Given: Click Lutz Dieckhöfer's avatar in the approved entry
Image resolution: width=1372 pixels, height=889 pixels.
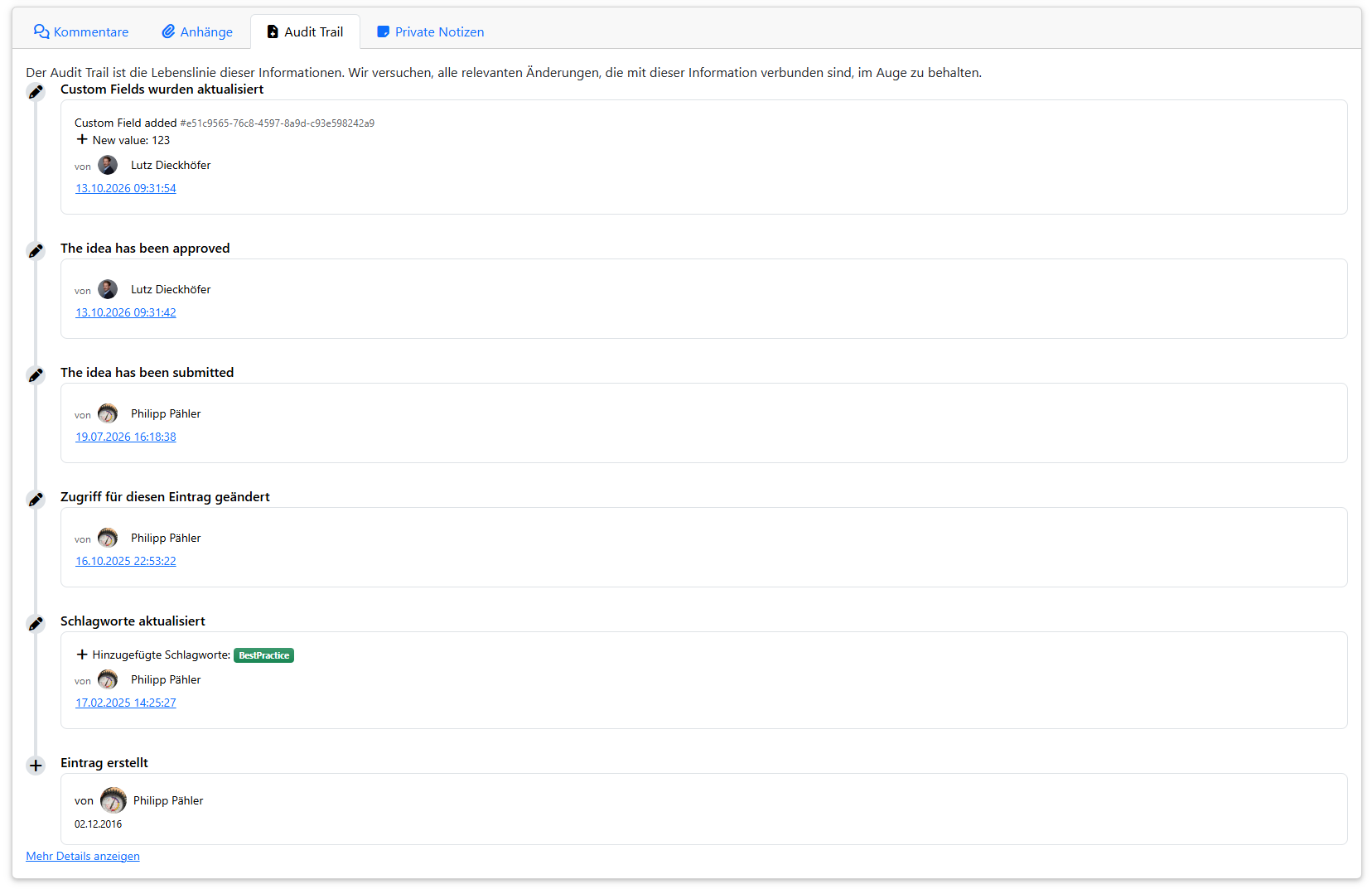Looking at the screenshot, I should pos(108,289).
